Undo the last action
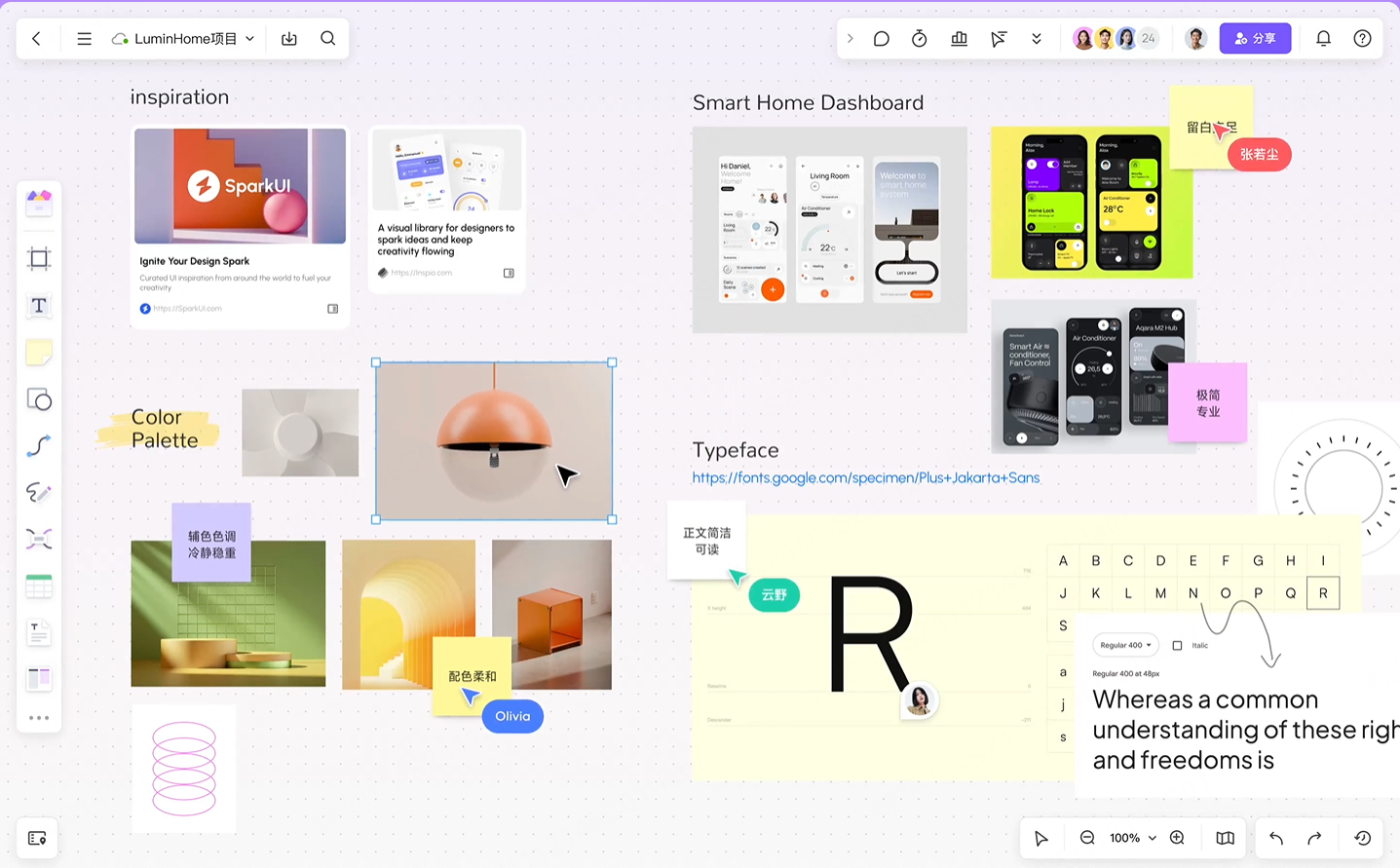 (x=1276, y=838)
